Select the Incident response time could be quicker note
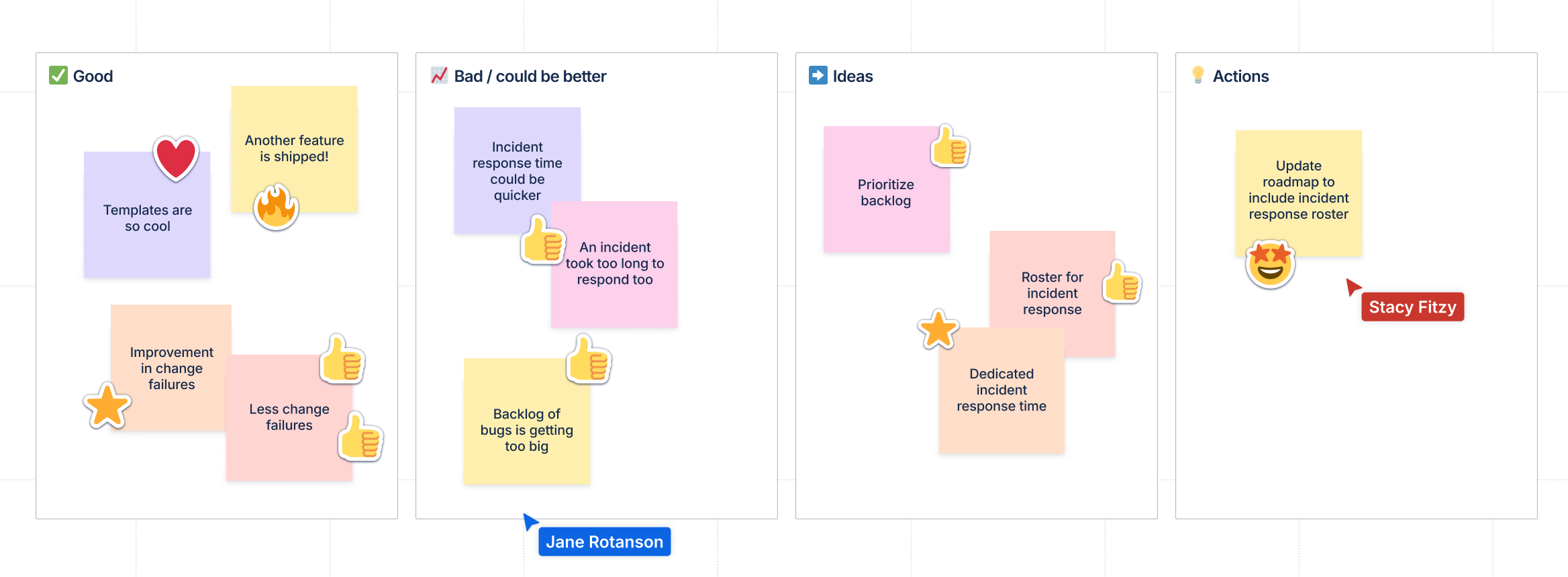1568x577 pixels. pyautogui.click(x=517, y=171)
